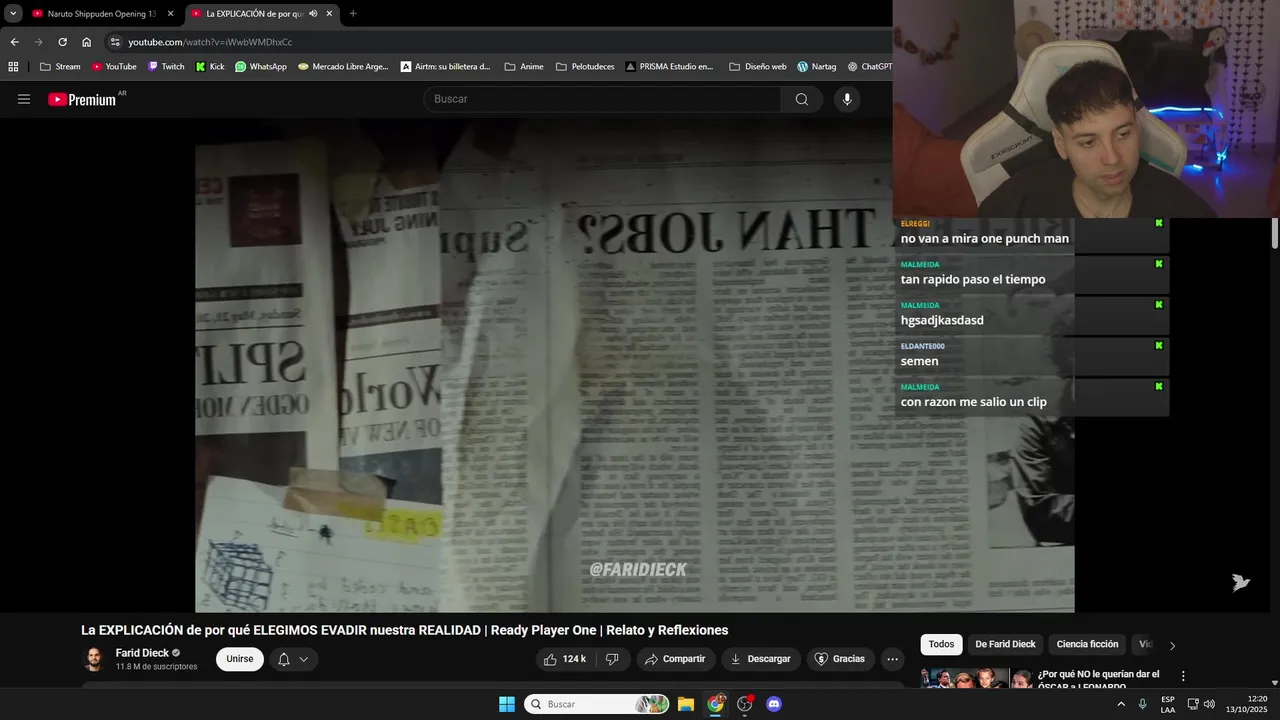
Task: Open the Nartag bookmark
Action: tap(816, 67)
